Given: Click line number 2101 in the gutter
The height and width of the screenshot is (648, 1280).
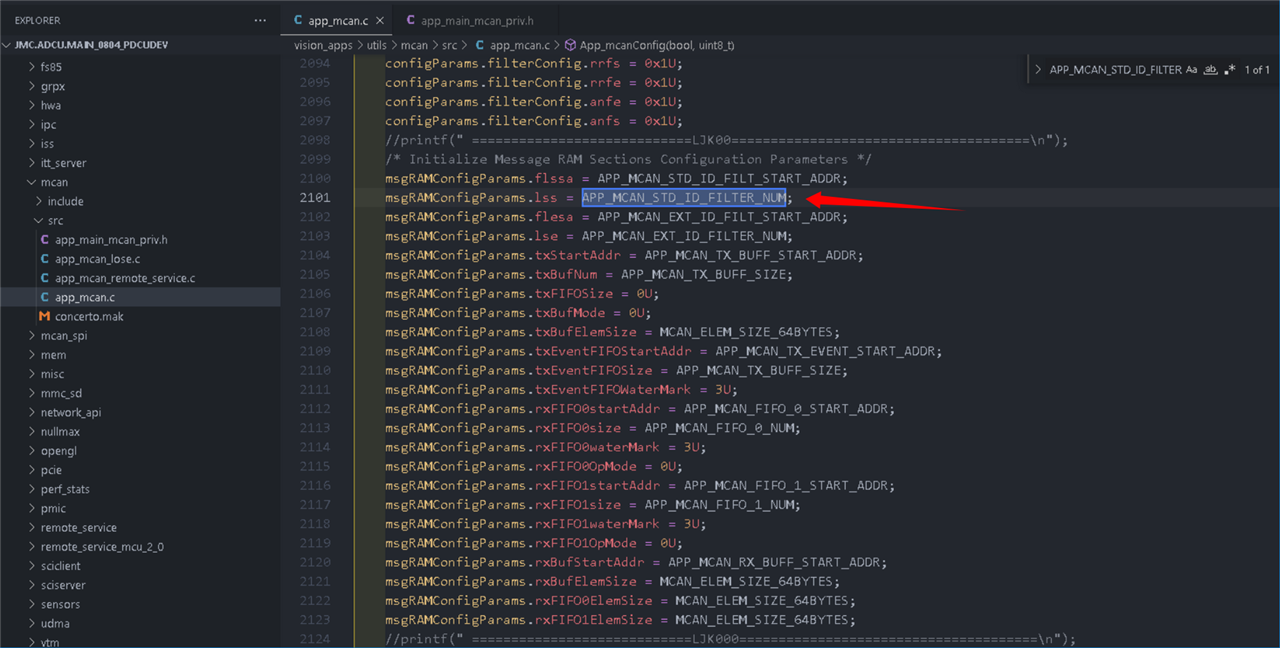Looking at the screenshot, I should pos(315,198).
